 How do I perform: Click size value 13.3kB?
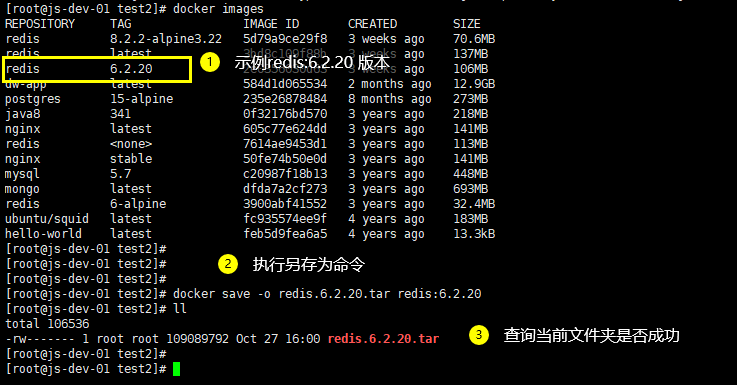(474, 234)
